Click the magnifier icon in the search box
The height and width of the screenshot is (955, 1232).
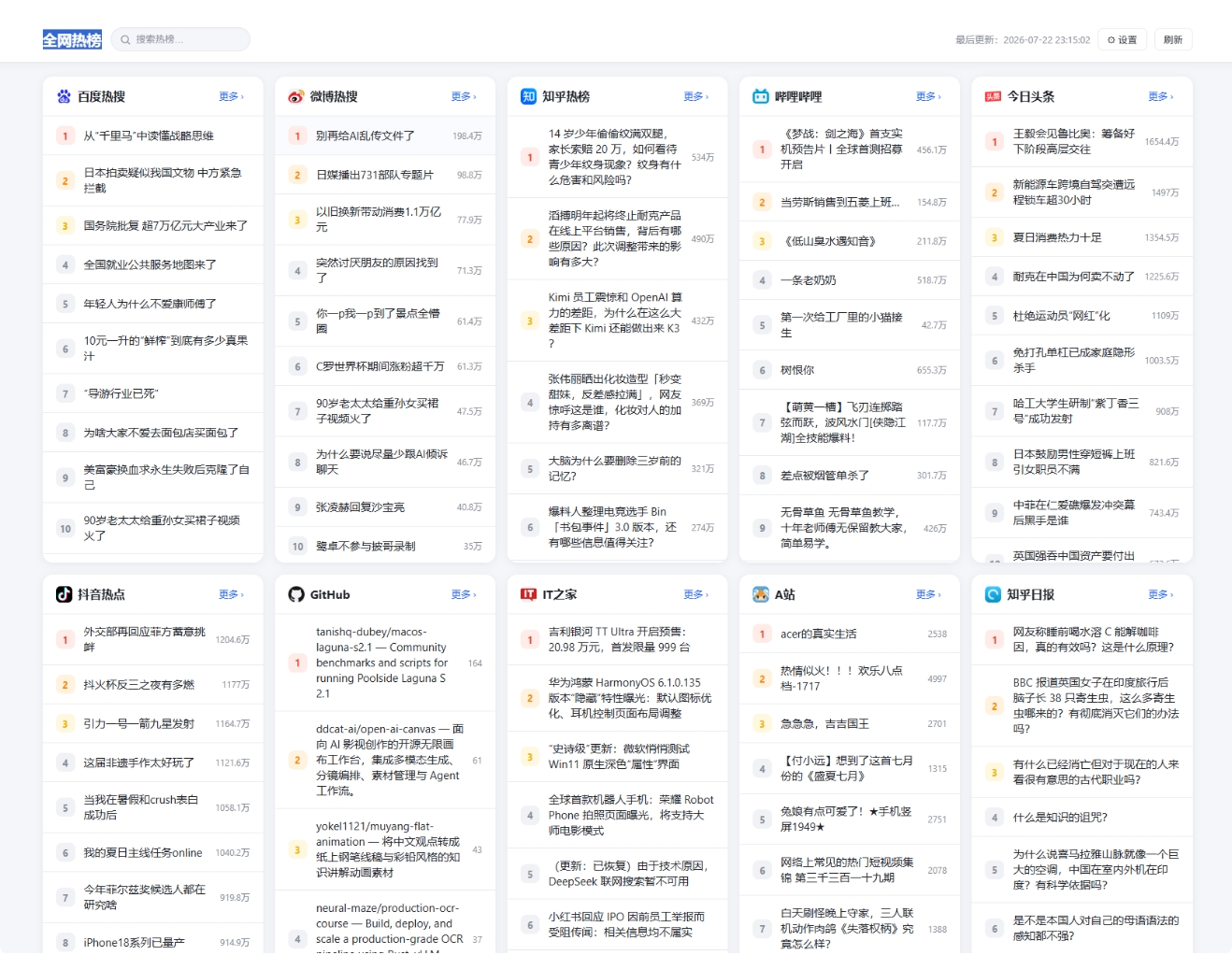(x=126, y=39)
